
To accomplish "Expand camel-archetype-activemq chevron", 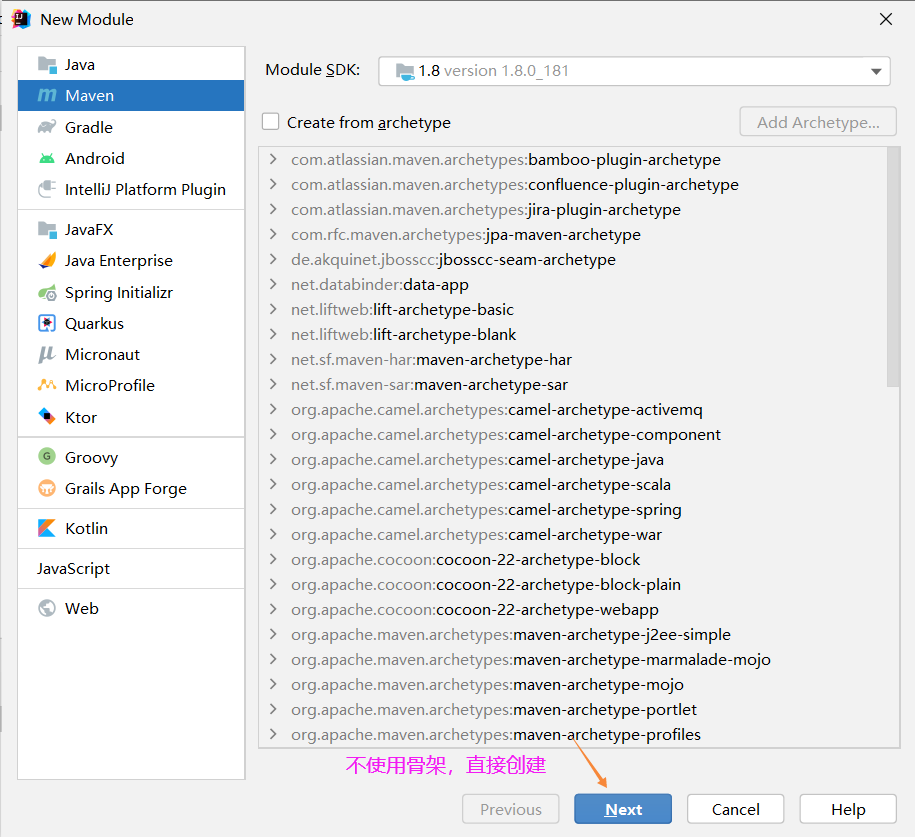I will click(273, 409).
